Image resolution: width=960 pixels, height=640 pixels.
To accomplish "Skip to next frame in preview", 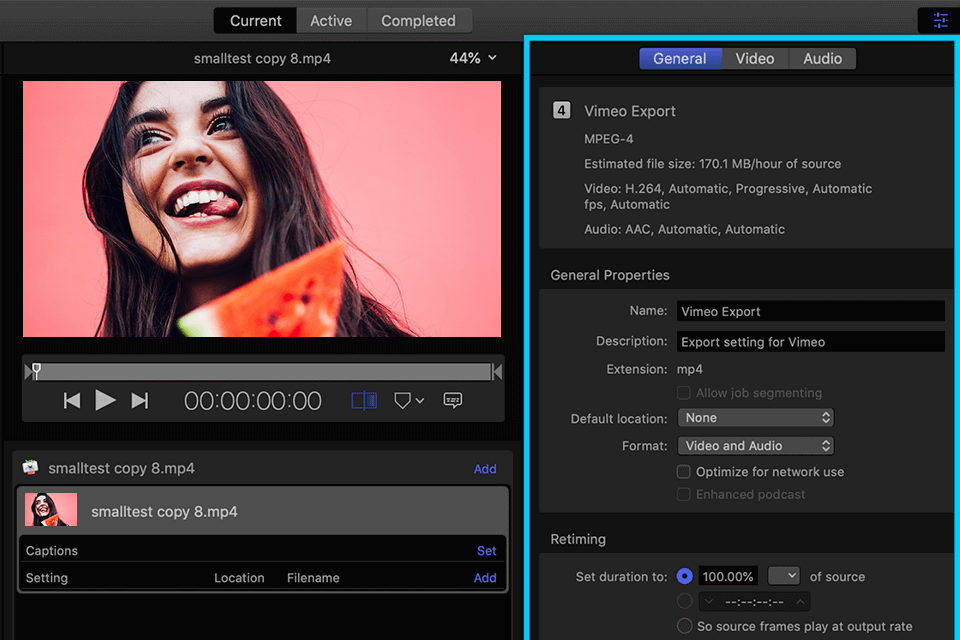I will click(x=140, y=401).
